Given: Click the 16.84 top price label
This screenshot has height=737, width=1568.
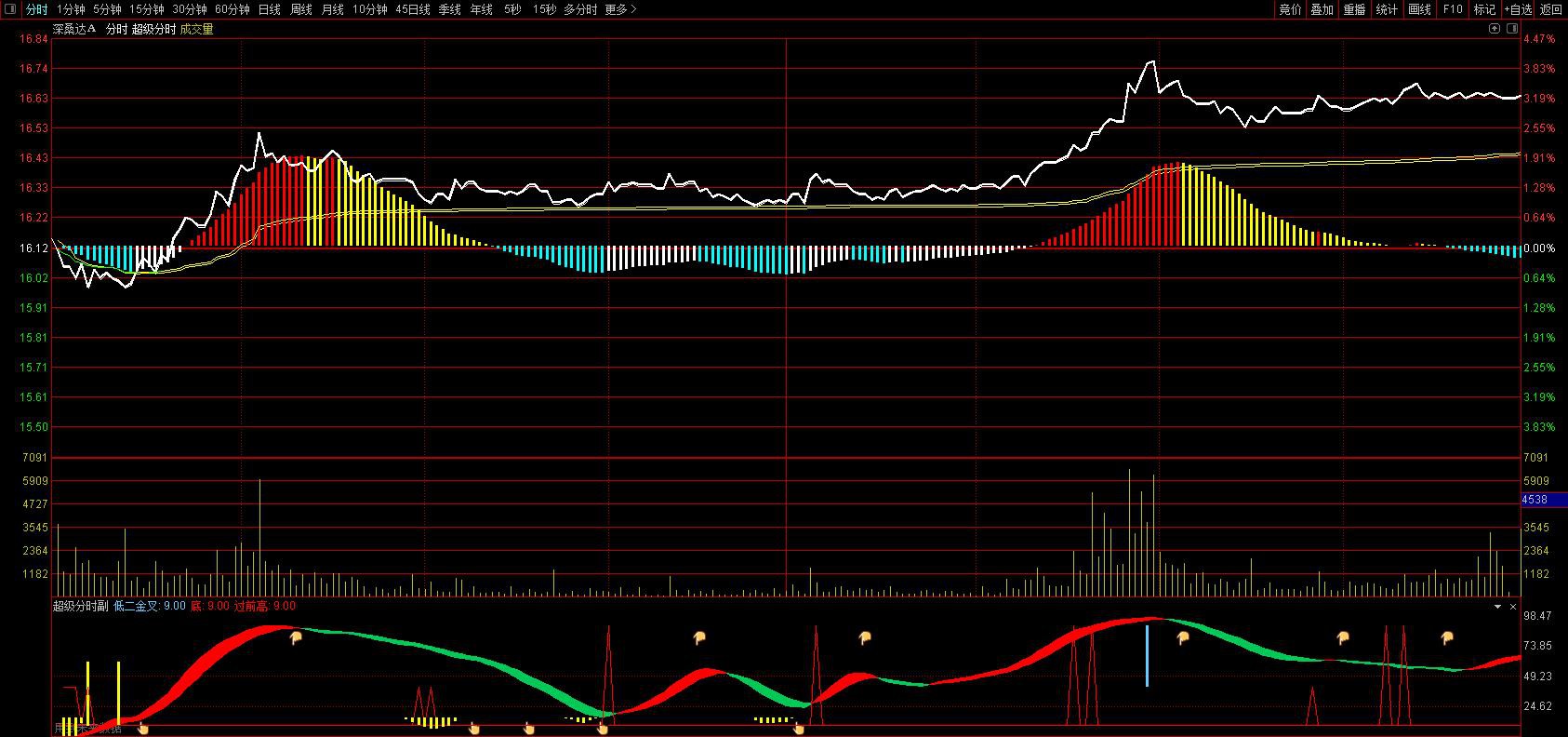Looking at the screenshot, I should [x=34, y=39].
